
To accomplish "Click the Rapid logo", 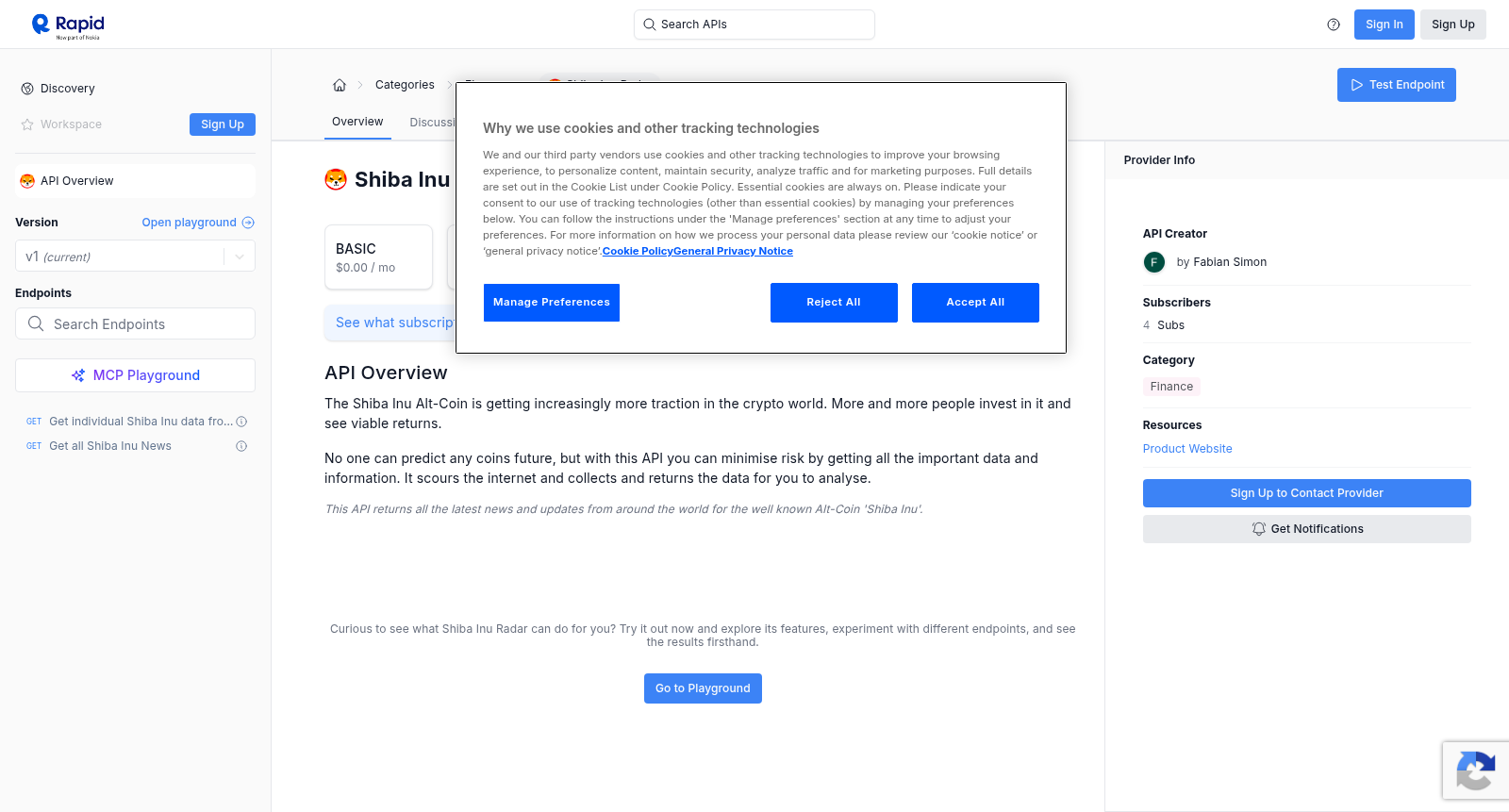I will pyautogui.click(x=68, y=25).
